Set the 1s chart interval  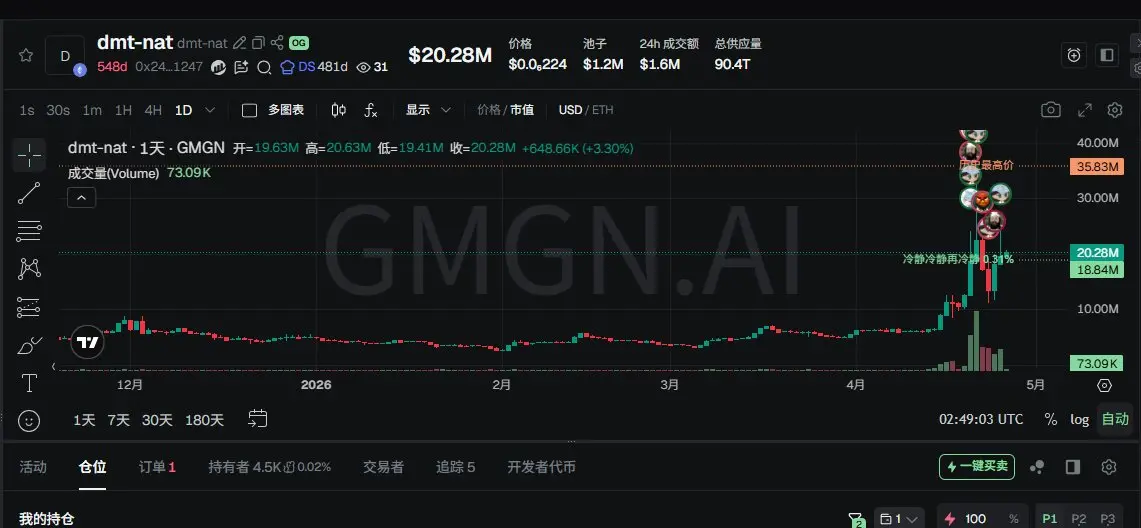click(x=27, y=110)
